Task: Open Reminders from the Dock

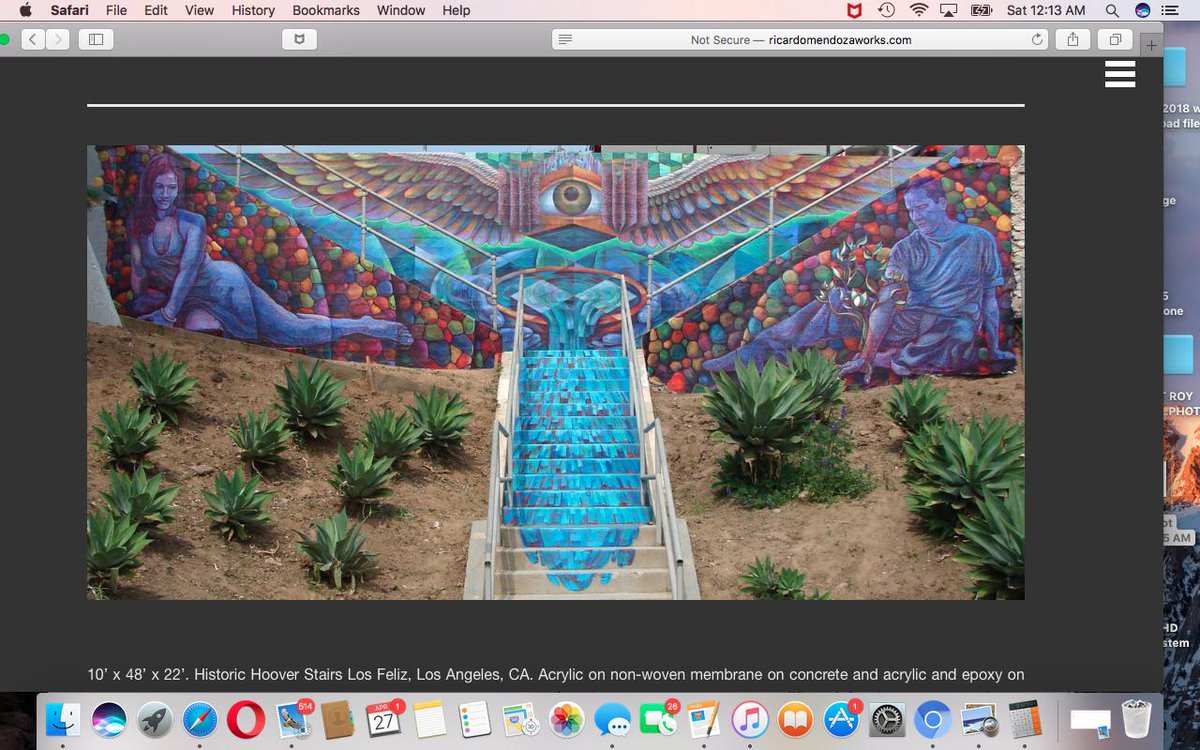Action: click(x=475, y=719)
